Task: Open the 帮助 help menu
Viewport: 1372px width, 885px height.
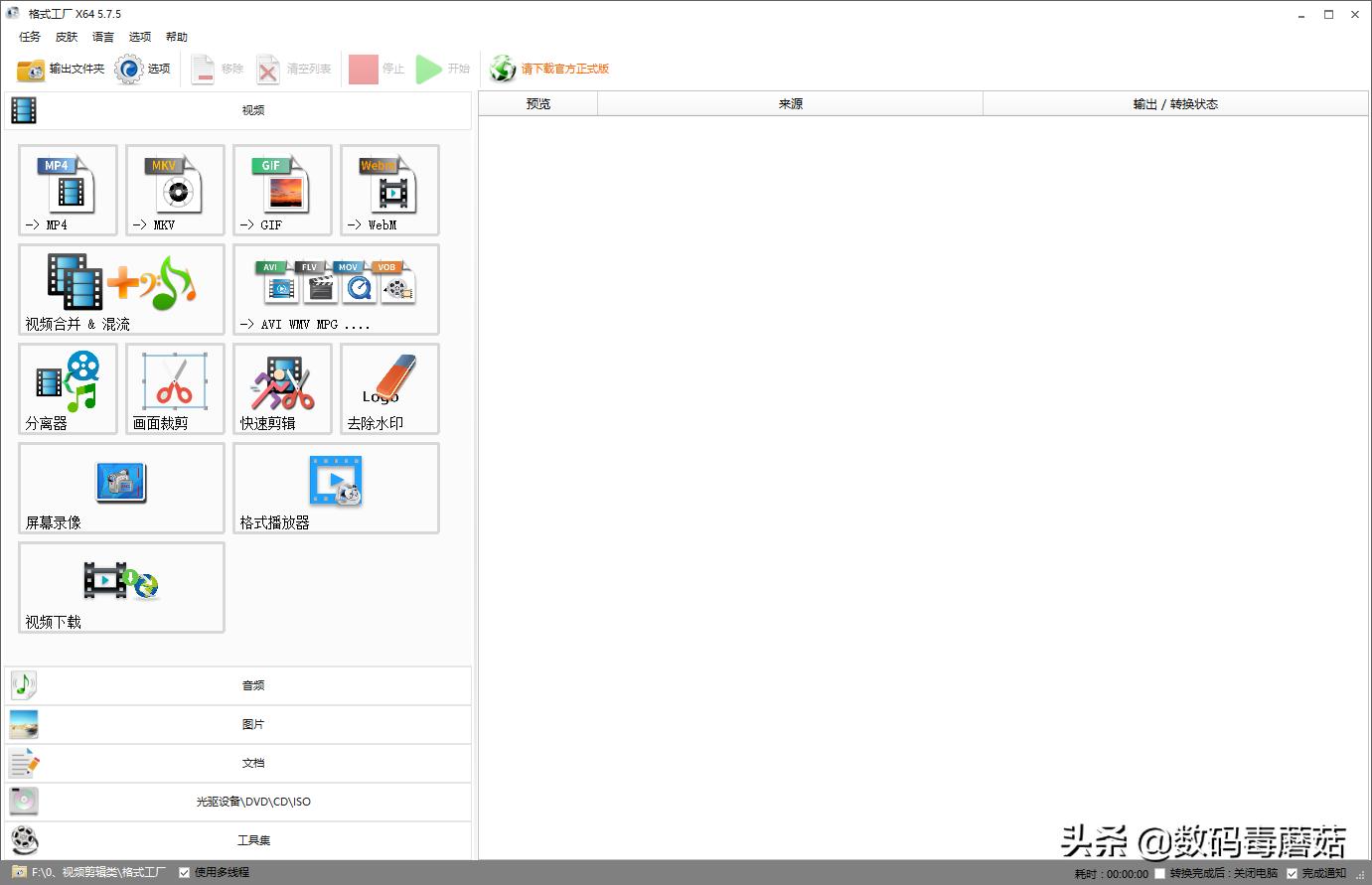Action: tap(176, 37)
